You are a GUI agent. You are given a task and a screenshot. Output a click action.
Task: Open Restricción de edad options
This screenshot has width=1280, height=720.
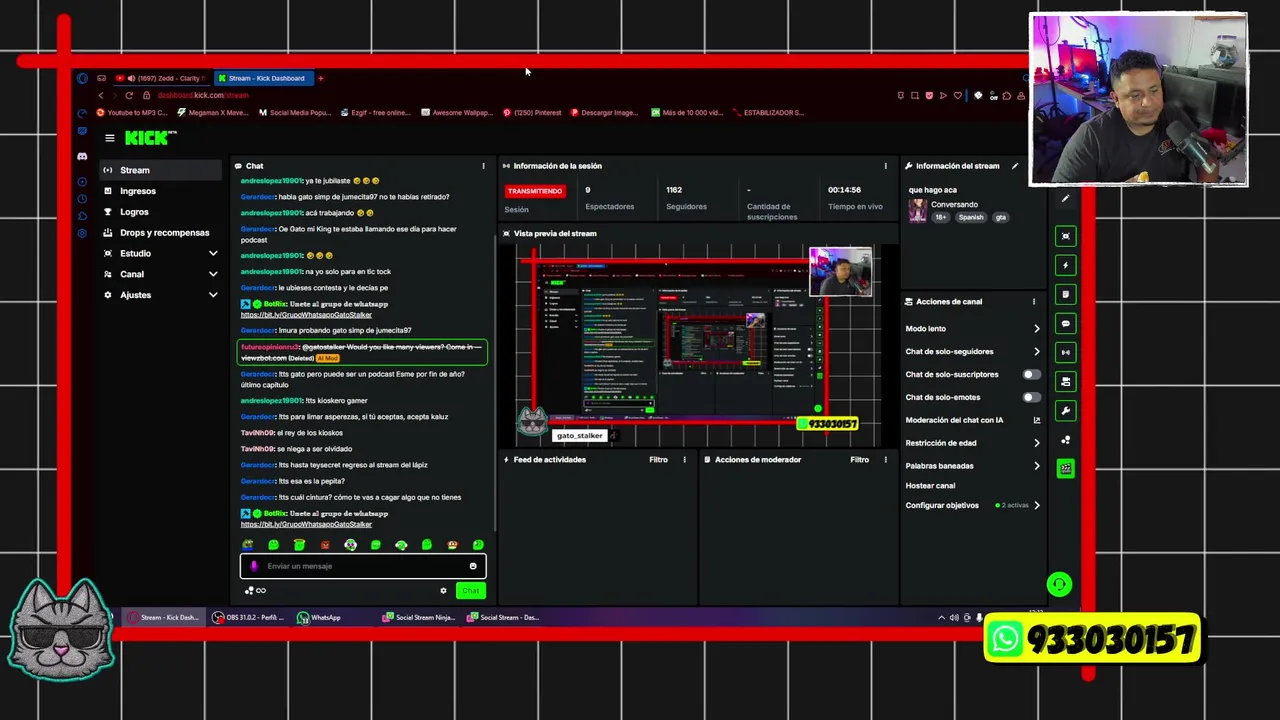[x=972, y=443]
